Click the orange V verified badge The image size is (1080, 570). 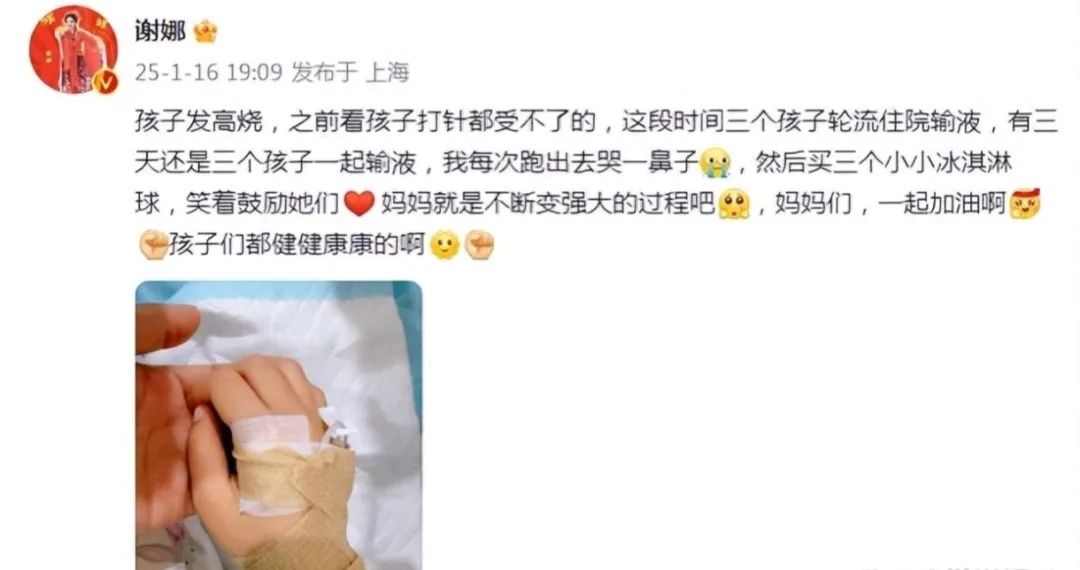pyautogui.click(x=105, y=82)
